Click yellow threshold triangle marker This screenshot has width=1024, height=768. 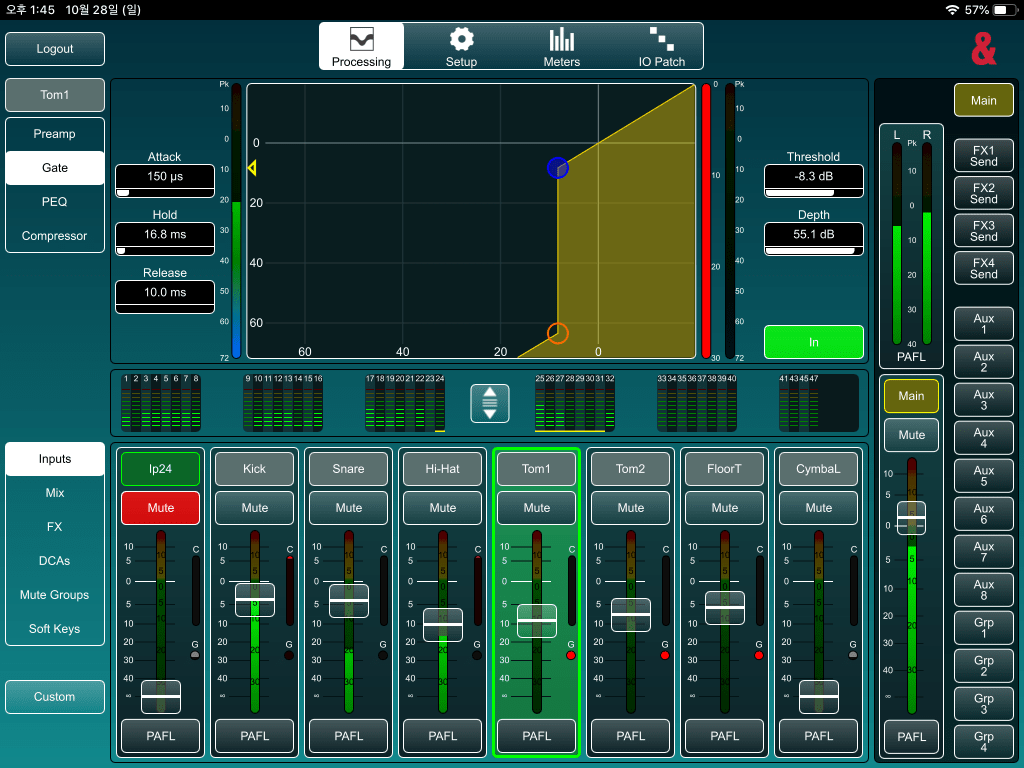coord(252,168)
